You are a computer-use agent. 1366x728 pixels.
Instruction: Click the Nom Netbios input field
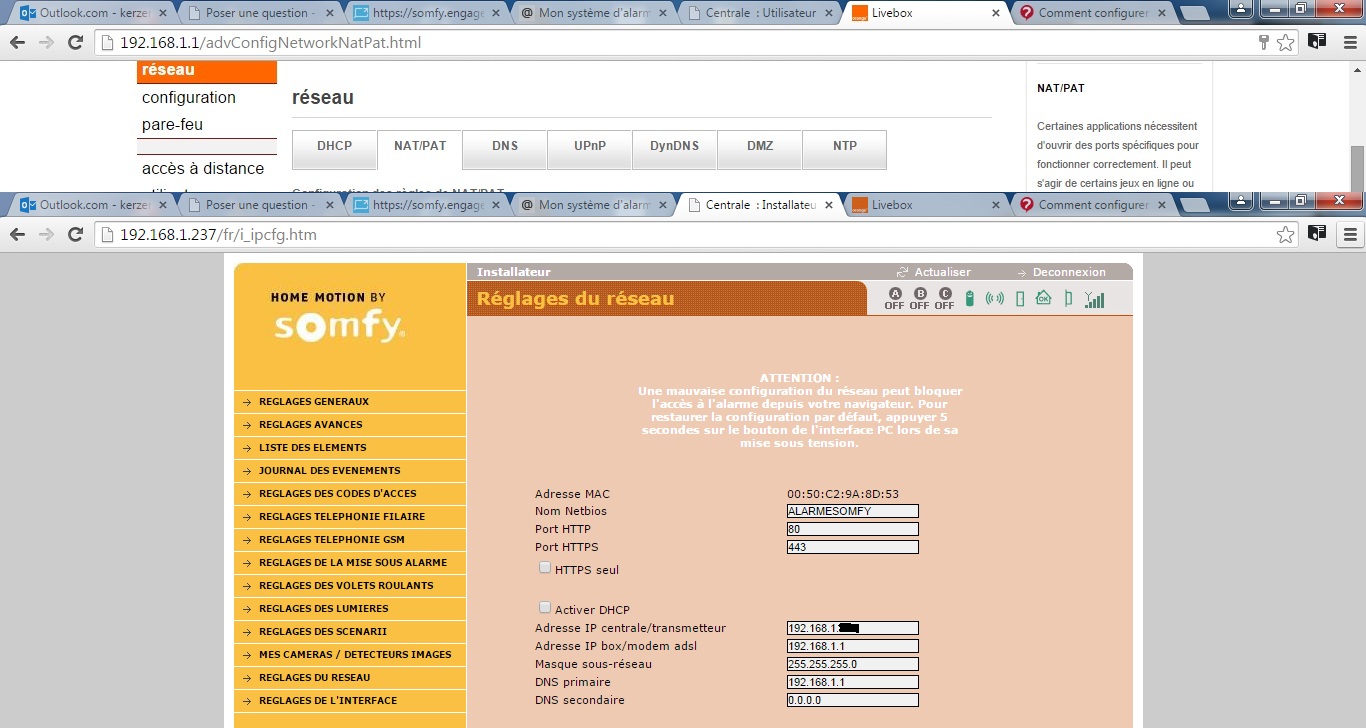click(852, 511)
